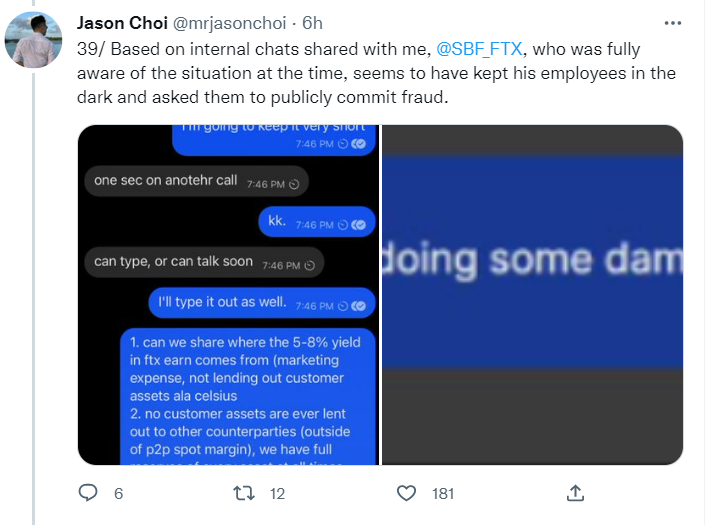Image resolution: width=715 pixels, height=525 pixels.
Task: Click the reply count 6
Action: (118, 494)
